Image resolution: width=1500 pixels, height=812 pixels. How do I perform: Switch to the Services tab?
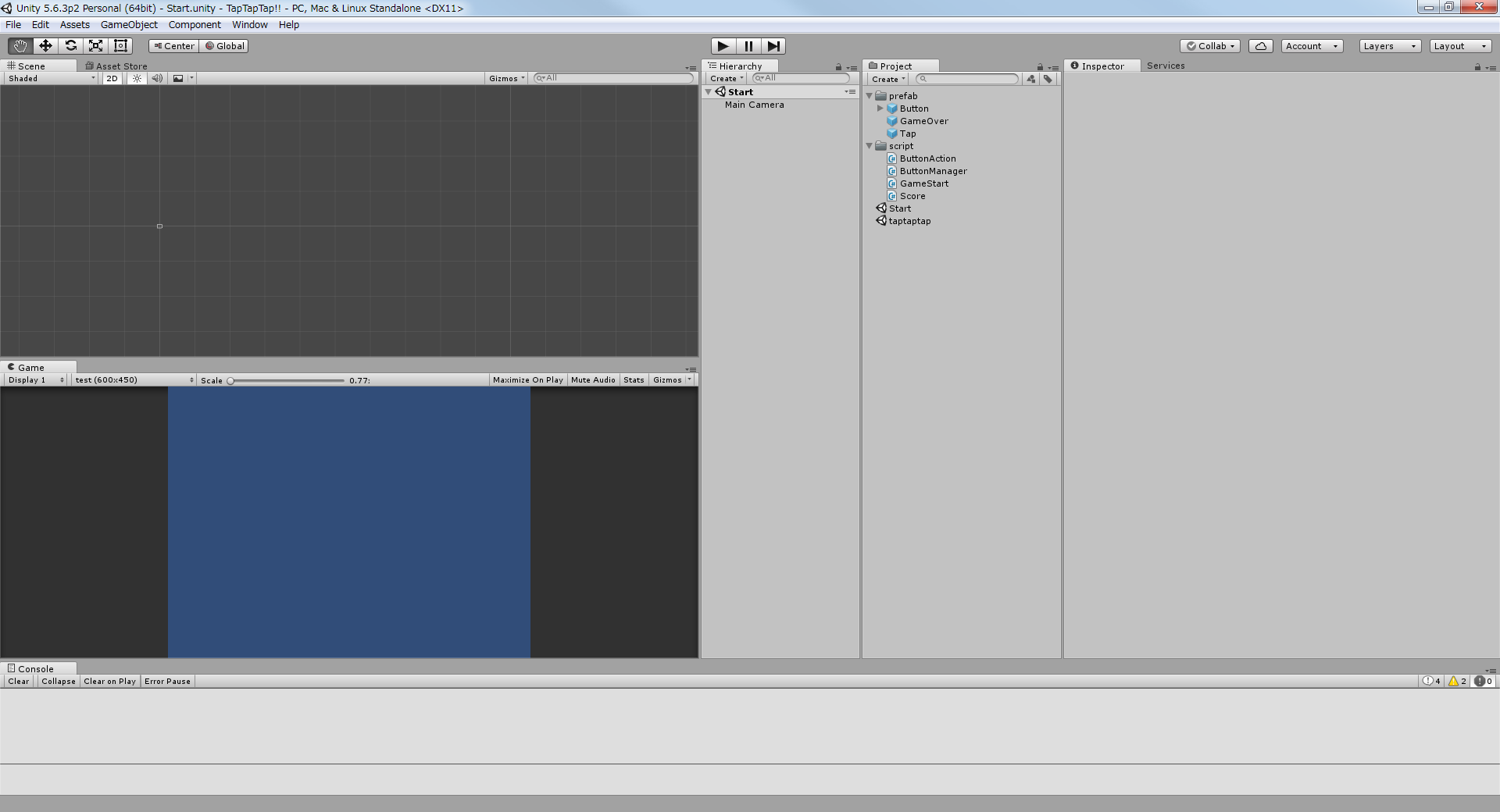tap(1166, 66)
